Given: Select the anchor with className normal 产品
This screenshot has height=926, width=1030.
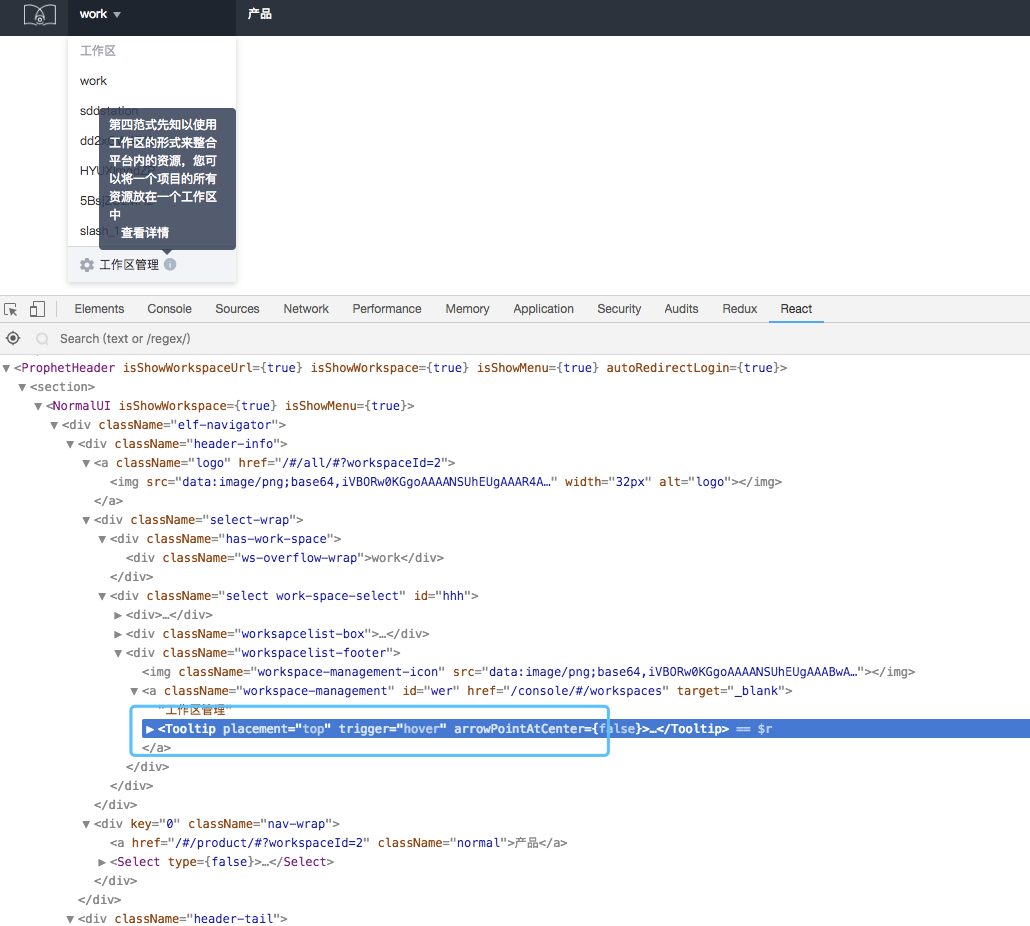Looking at the screenshot, I should point(339,843).
